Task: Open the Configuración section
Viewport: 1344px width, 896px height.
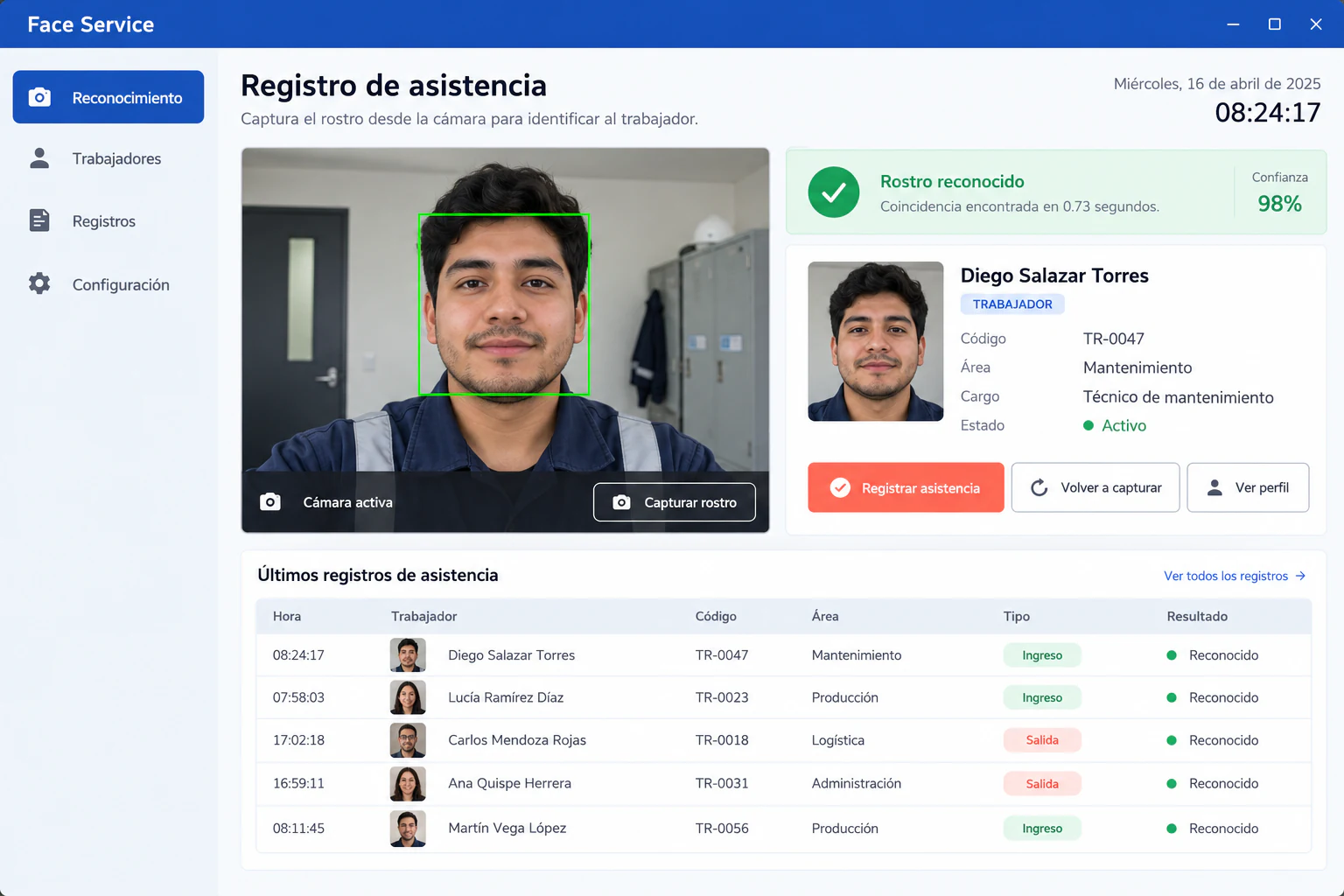Action: point(108,284)
